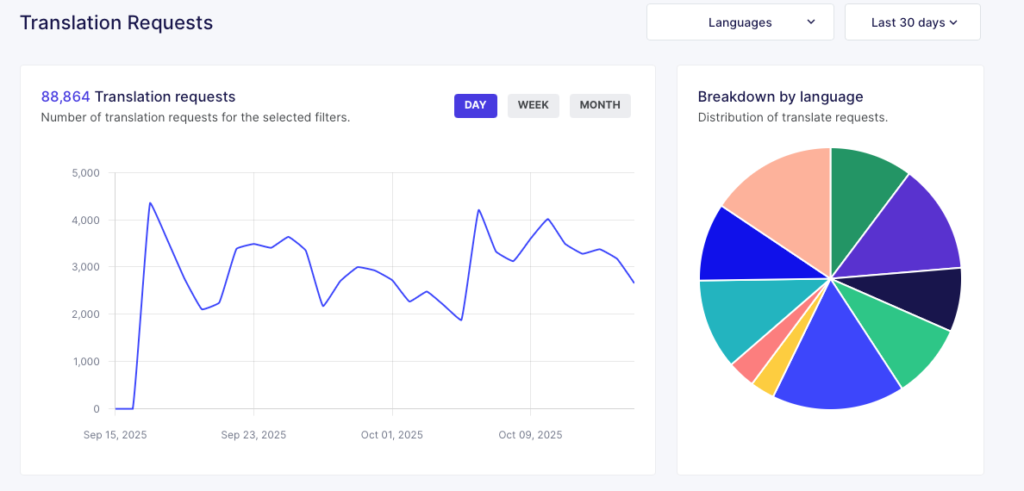Click the Oct 09, 2025 axis label
Screen dimensions: 1024x491
(530, 435)
